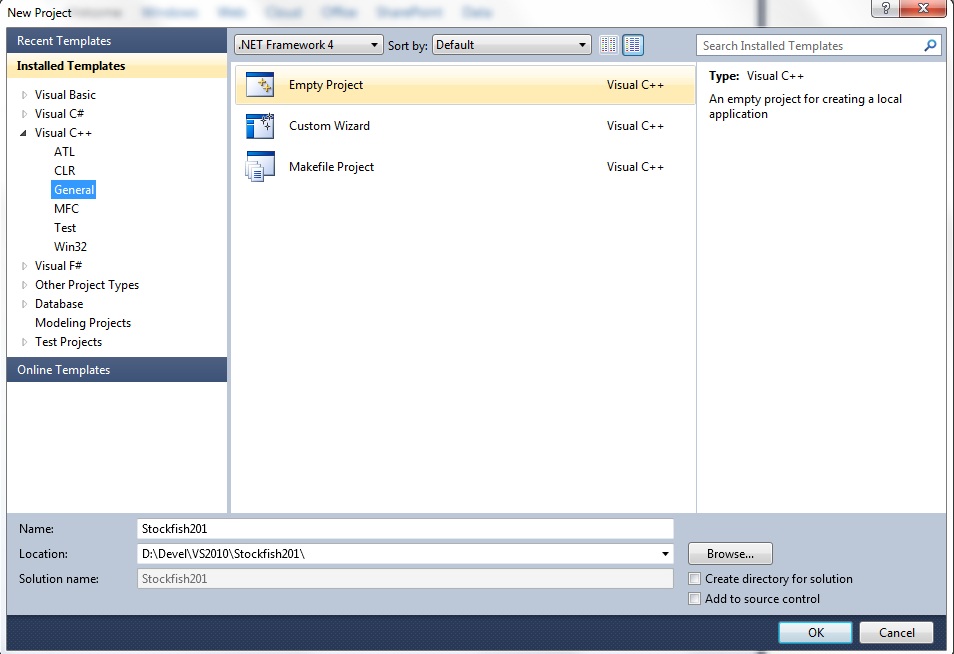
Task: Click the Database tree label
Action: pos(58,304)
